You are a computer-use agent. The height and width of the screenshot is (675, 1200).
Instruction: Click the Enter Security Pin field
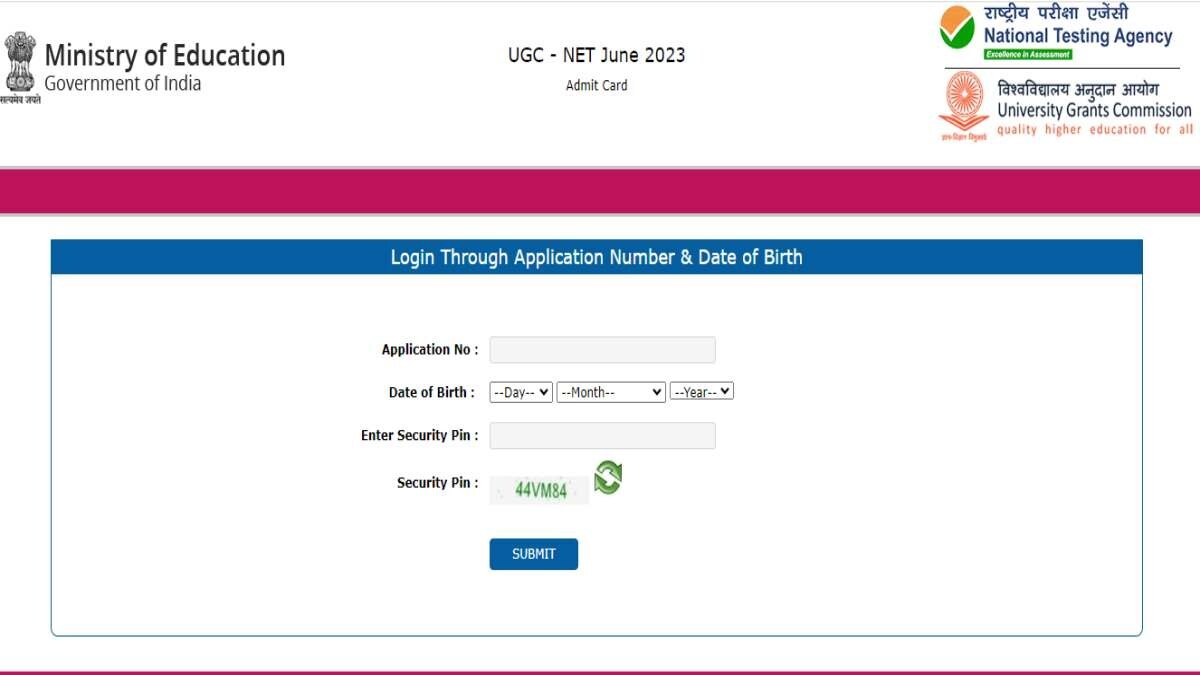click(x=601, y=435)
